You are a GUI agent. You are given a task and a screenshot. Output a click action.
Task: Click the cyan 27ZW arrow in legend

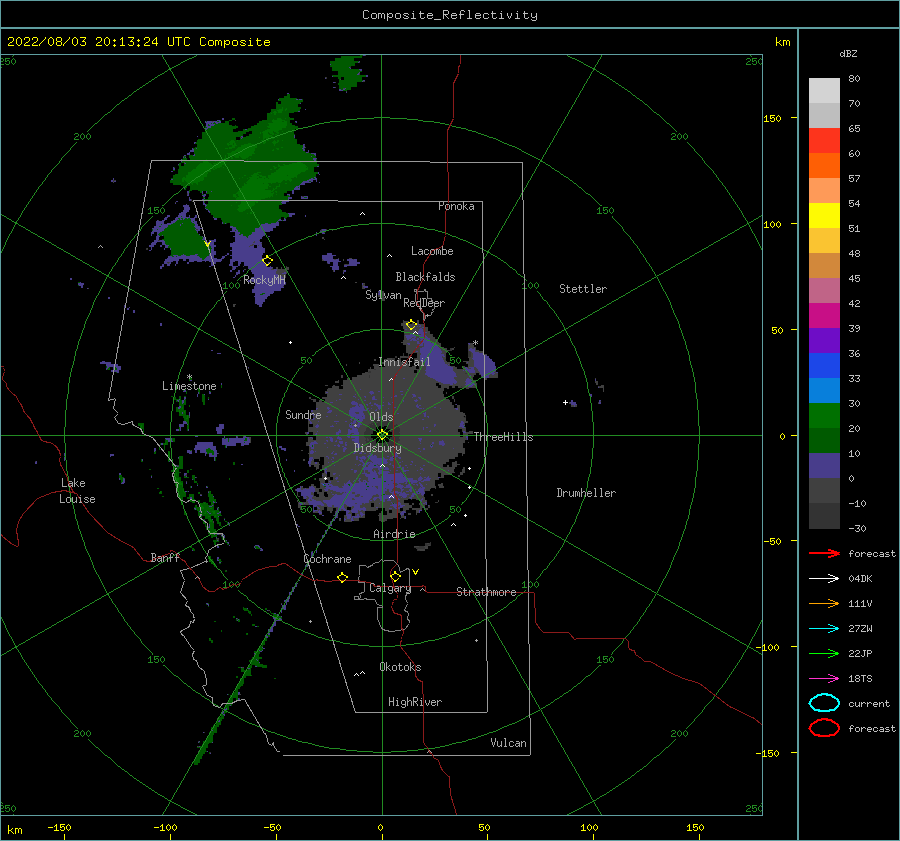824,629
